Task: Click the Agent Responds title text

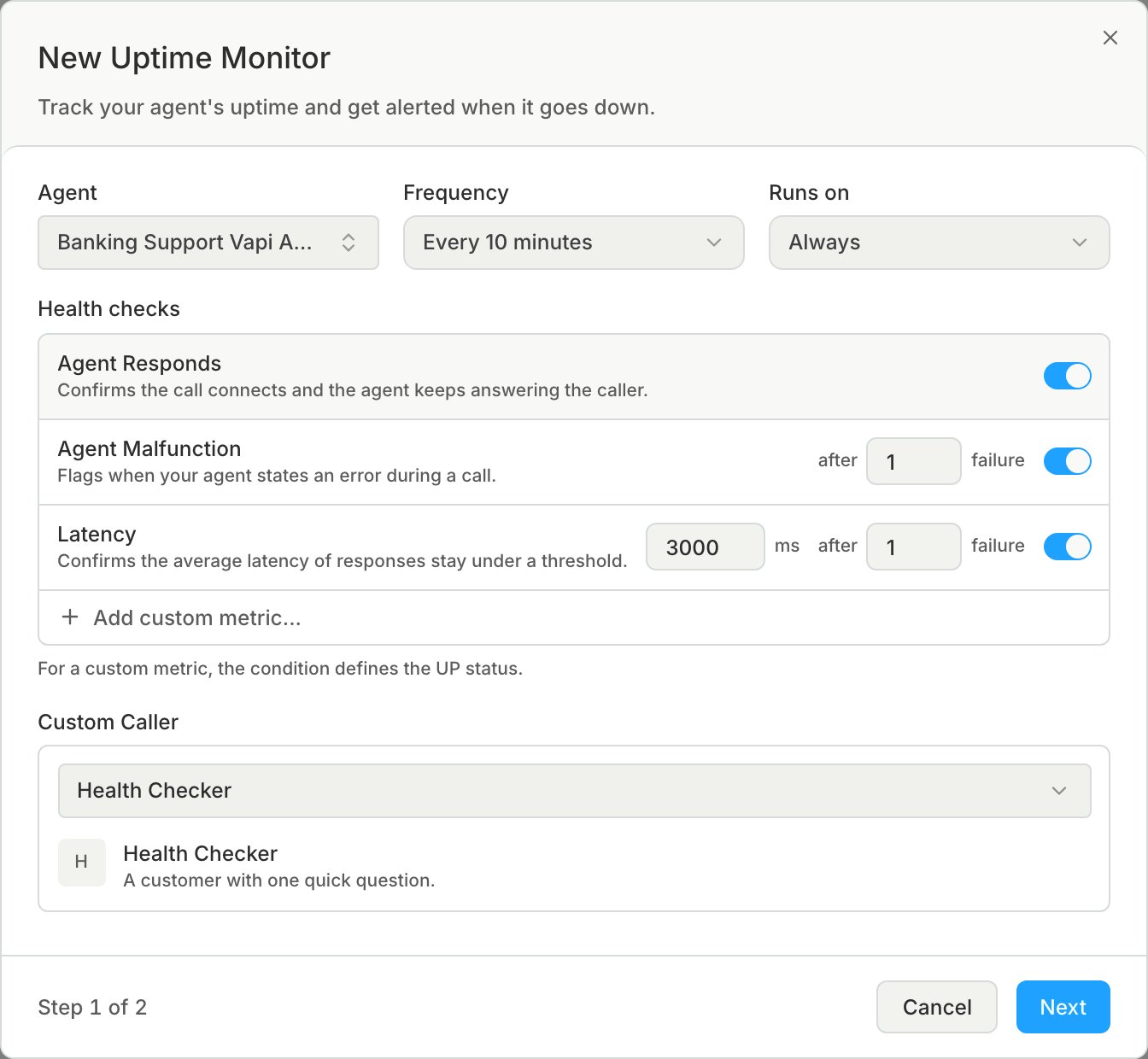Action: point(139,364)
